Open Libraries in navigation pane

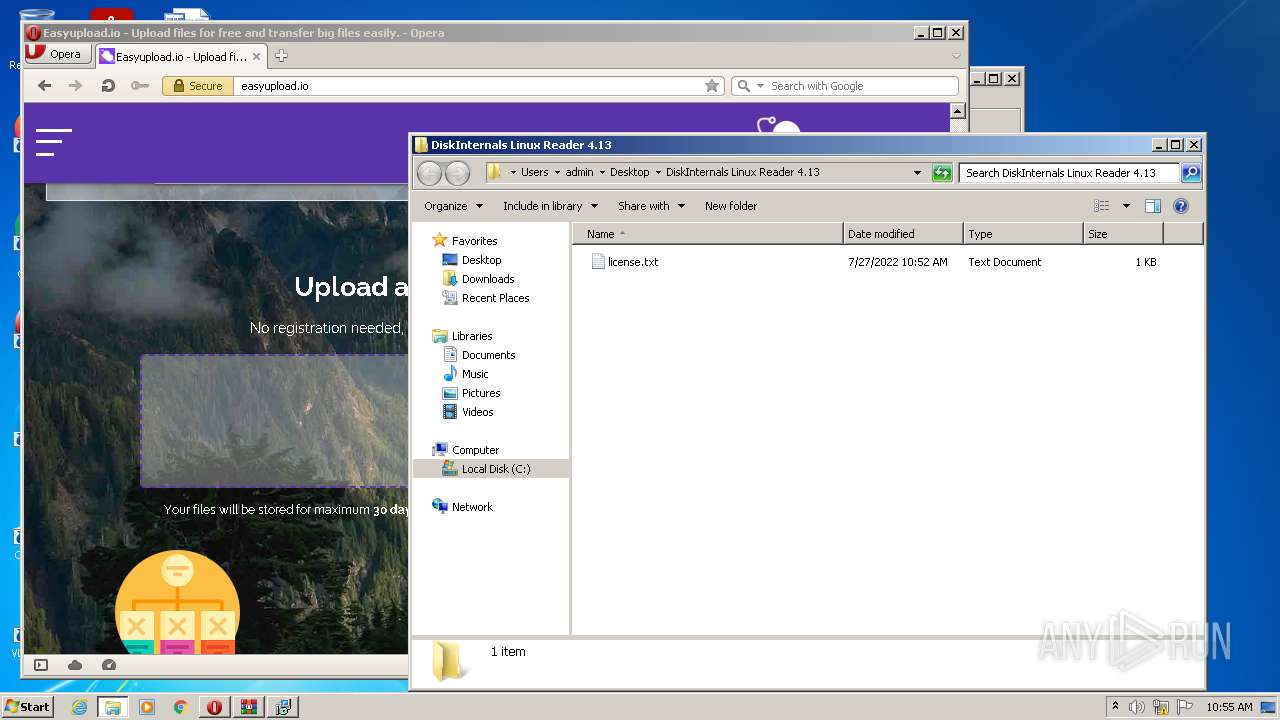coord(471,336)
